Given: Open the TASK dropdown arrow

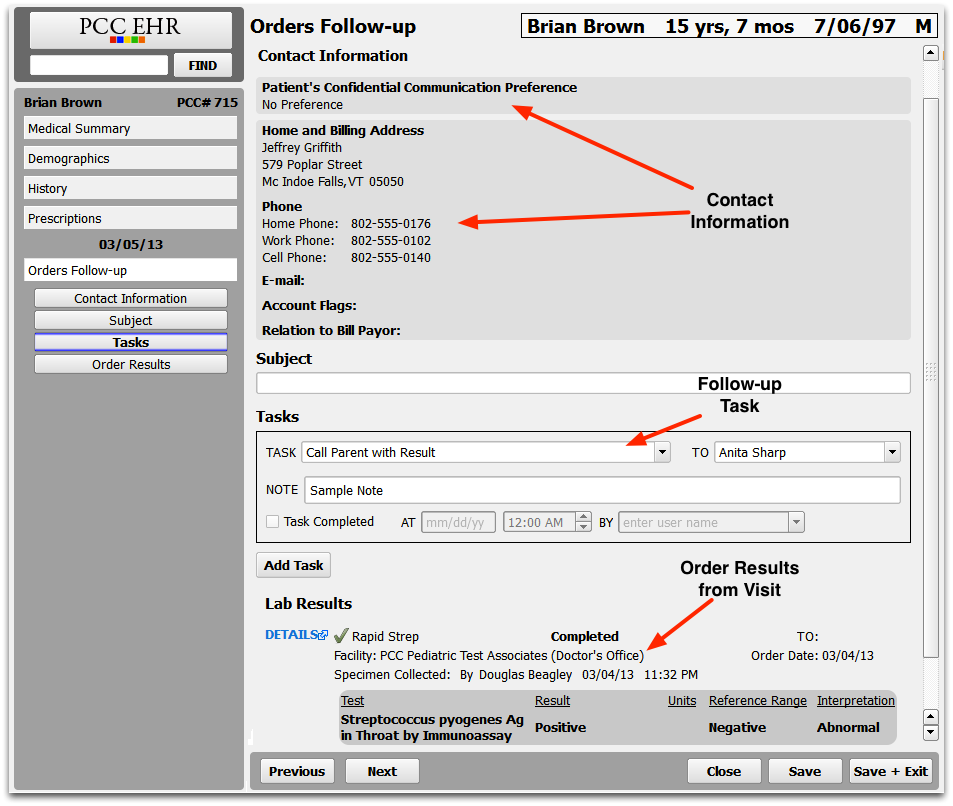Looking at the screenshot, I should tap(662, 452).
